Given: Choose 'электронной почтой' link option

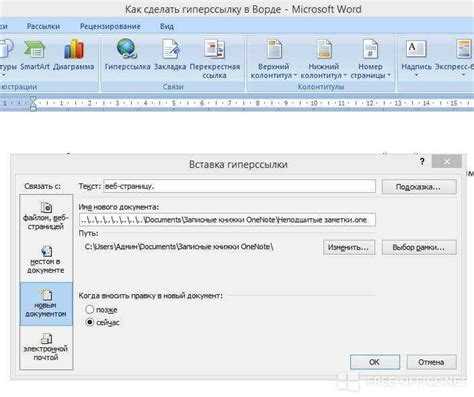Looking at the screenshot, I should [x=46, y=347].
